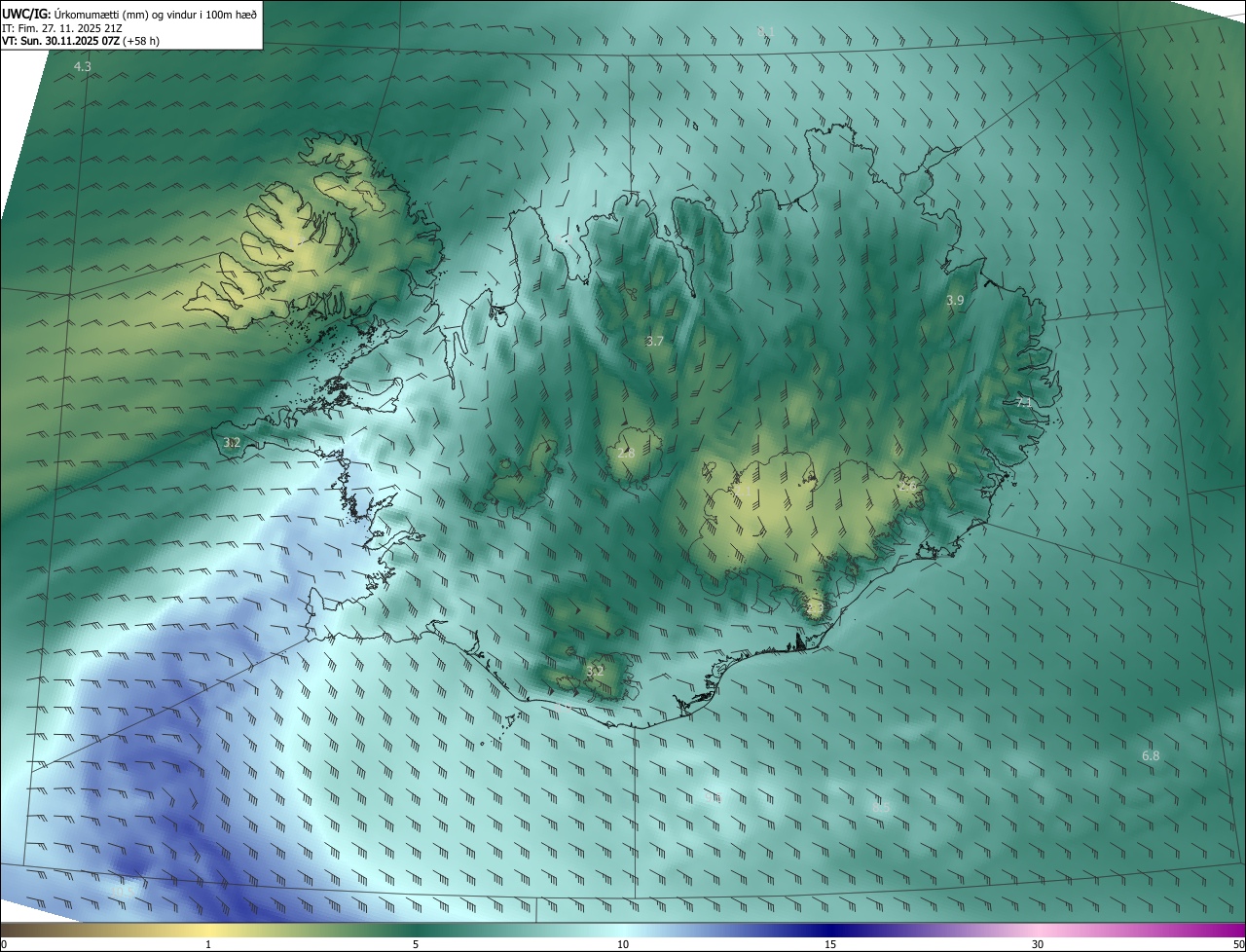Click the 30 tick on the color scale
This screenshot has height=952, width=1246.
[x=1038, y=944]
